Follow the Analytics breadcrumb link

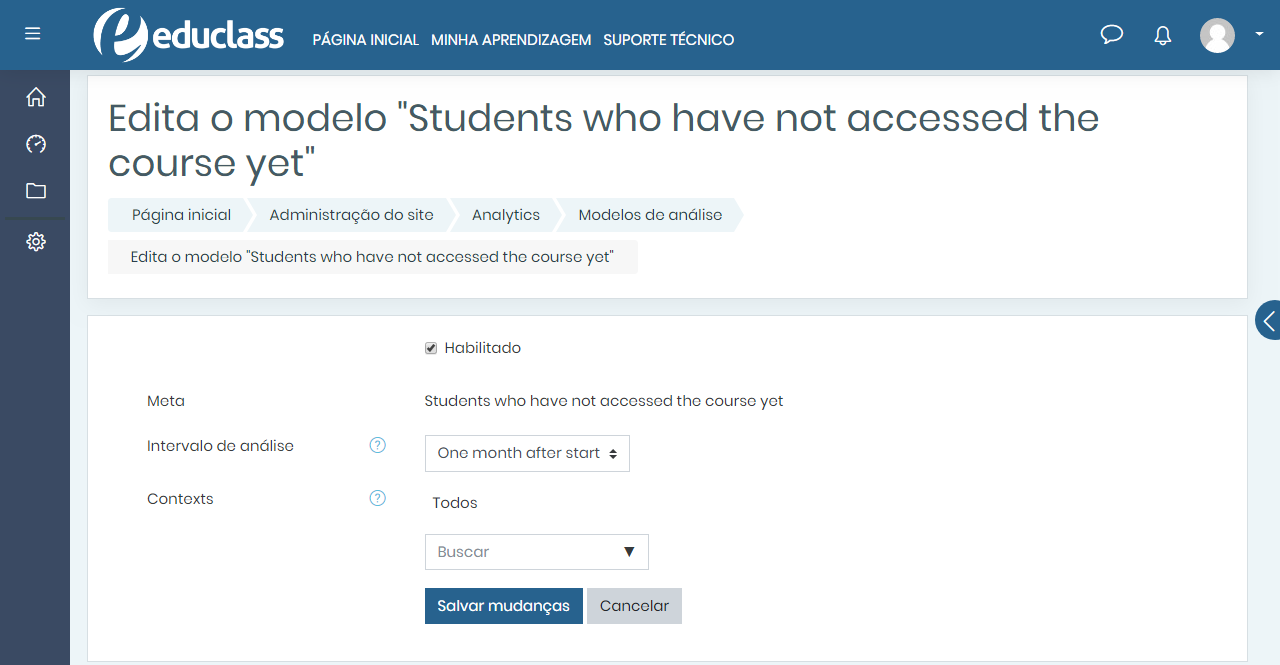pos(505,214)
